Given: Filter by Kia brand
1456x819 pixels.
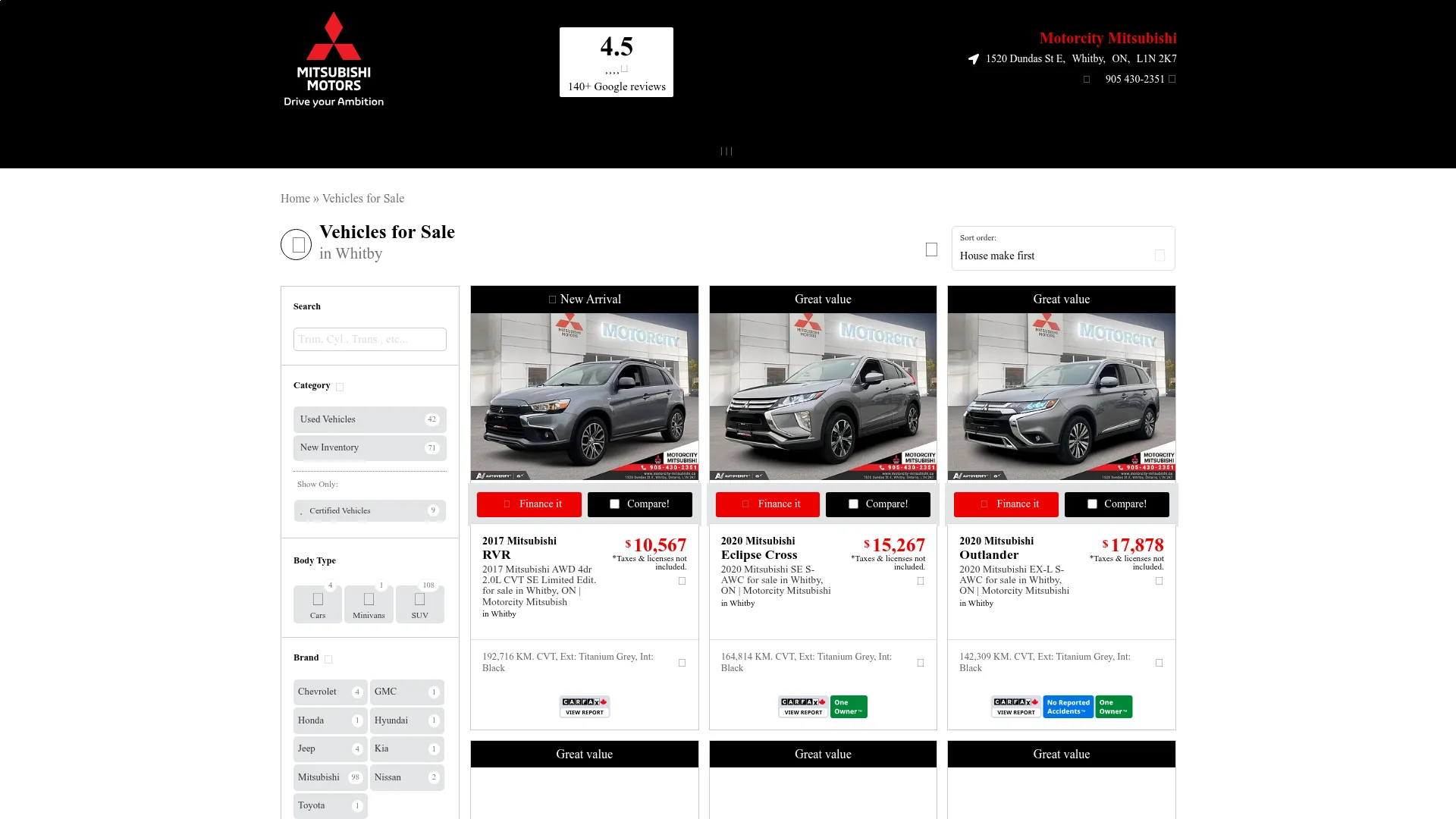Looking at the screenshot, I should point(407,748).
